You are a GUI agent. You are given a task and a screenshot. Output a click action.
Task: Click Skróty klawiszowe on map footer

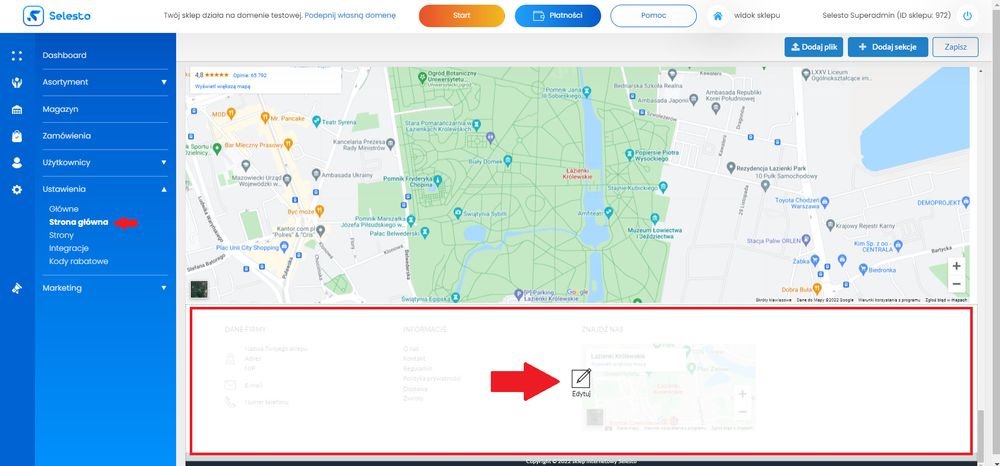coord(774,299)
